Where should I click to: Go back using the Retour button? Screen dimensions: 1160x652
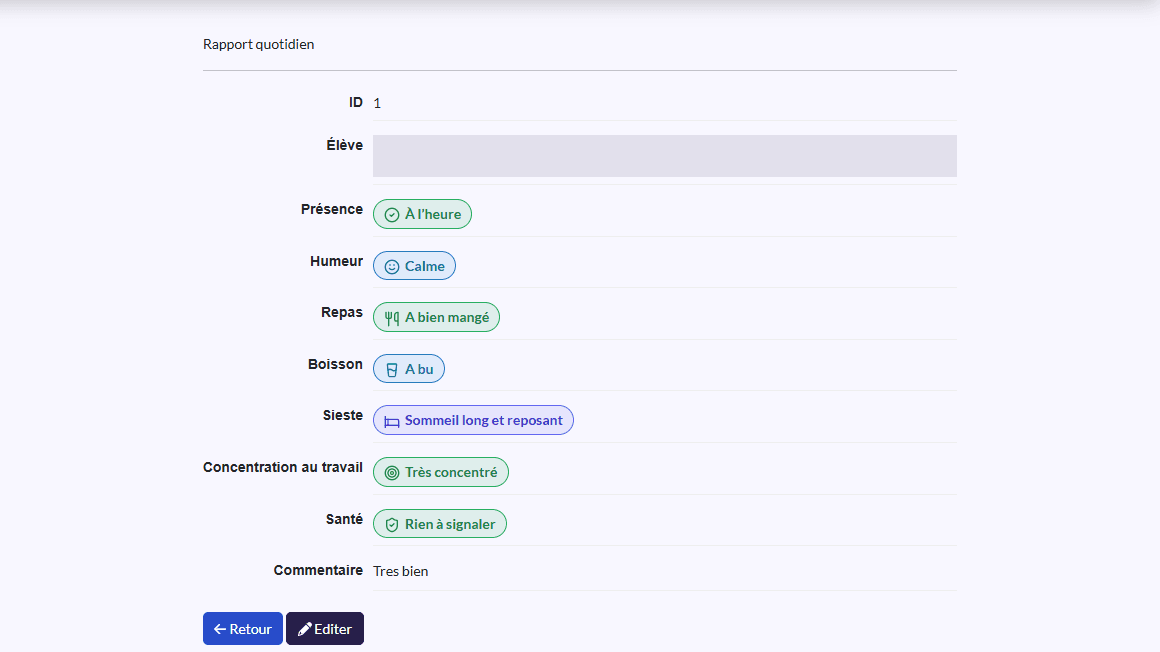click(243, 628)
